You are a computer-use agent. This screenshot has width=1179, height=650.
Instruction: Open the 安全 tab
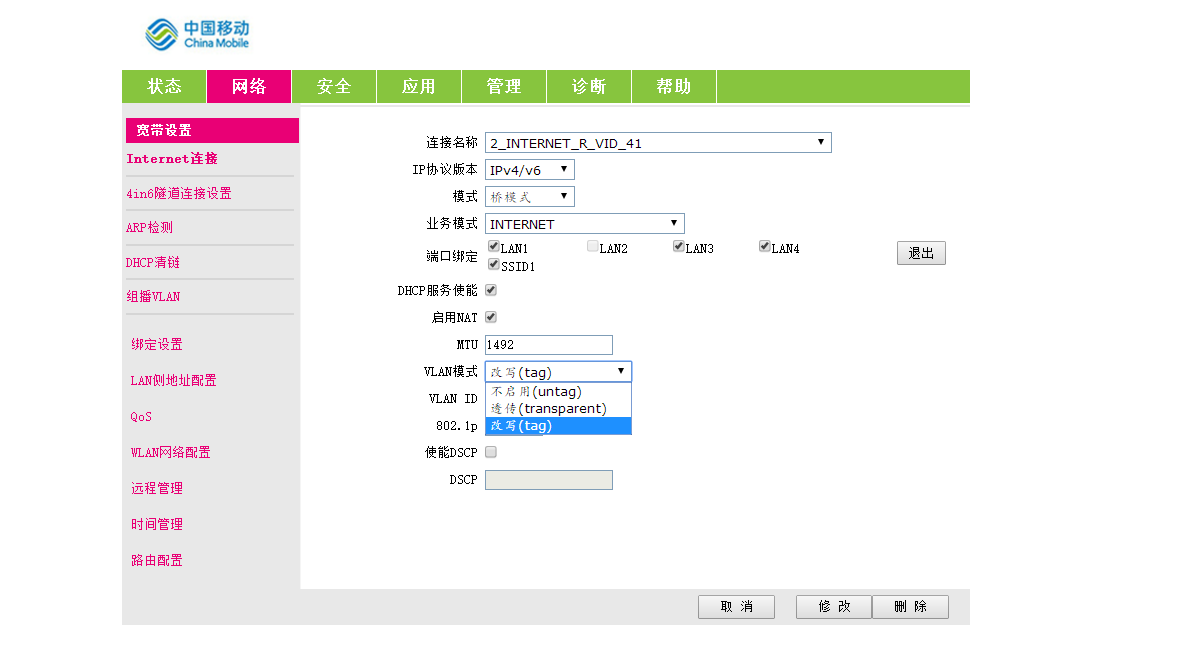(334, 87)
